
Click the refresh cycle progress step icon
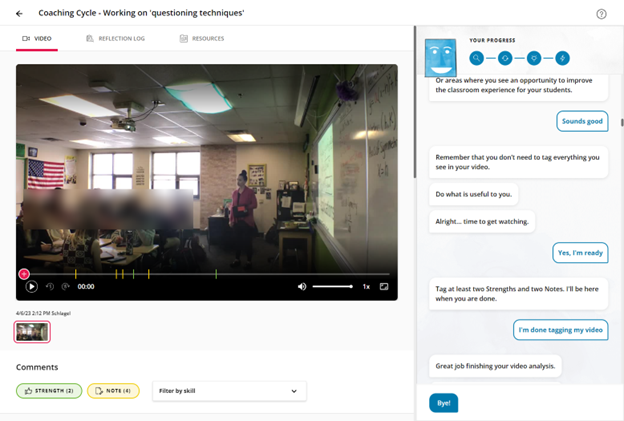[x=505, y=58]
